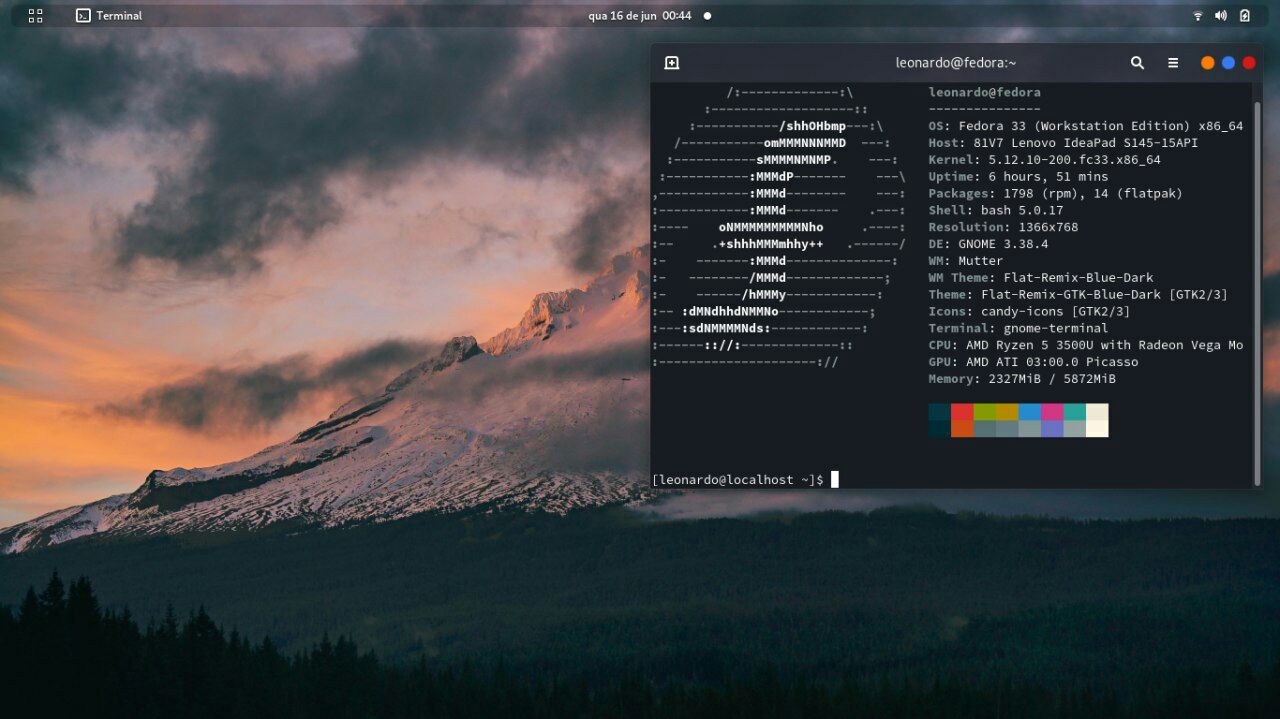Click the volume speaker icon
Screen dimensions: 1280x719
pyautogui.click(x=1220, y=15)
